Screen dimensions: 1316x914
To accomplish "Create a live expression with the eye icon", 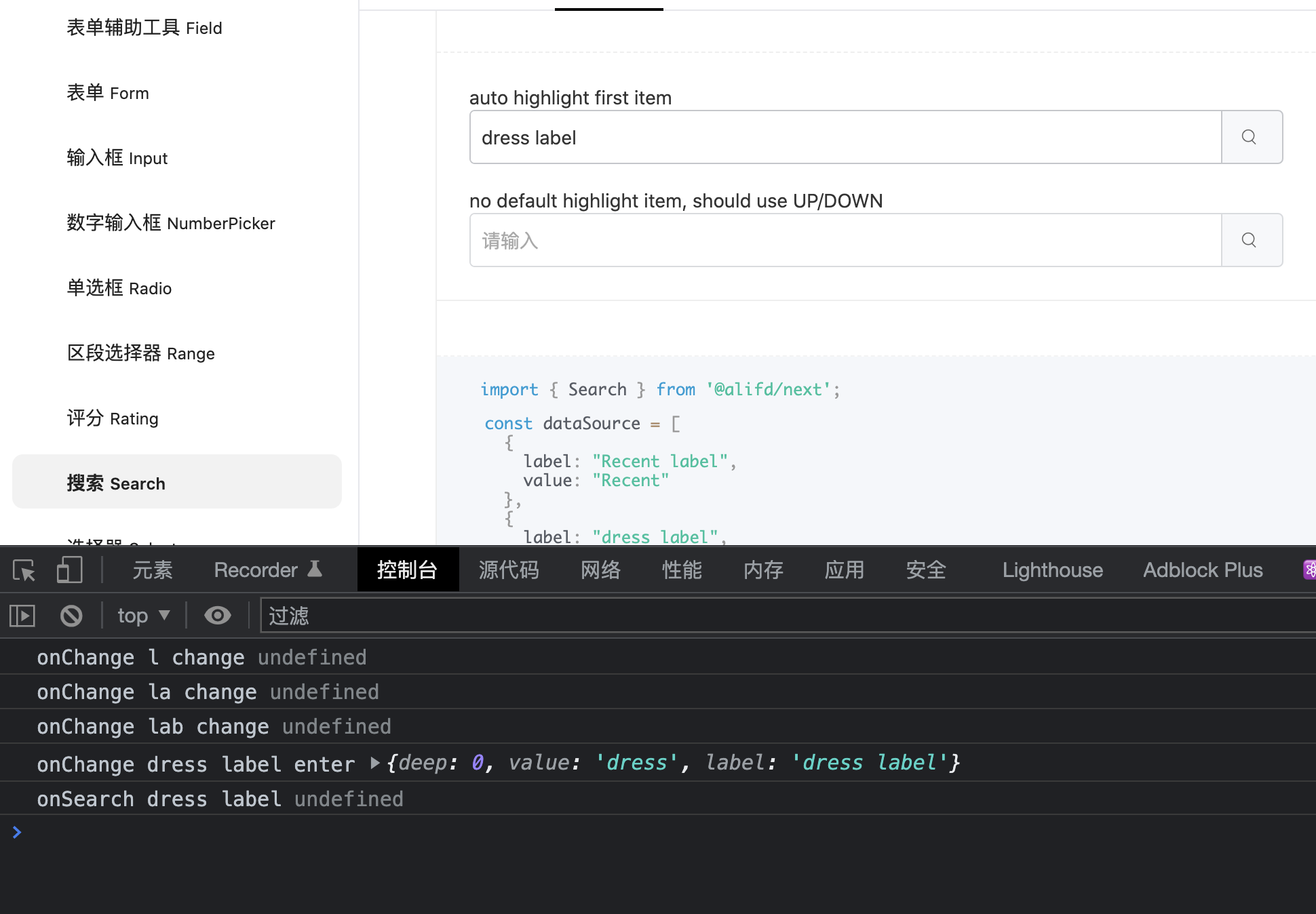I will coord(217,615).
